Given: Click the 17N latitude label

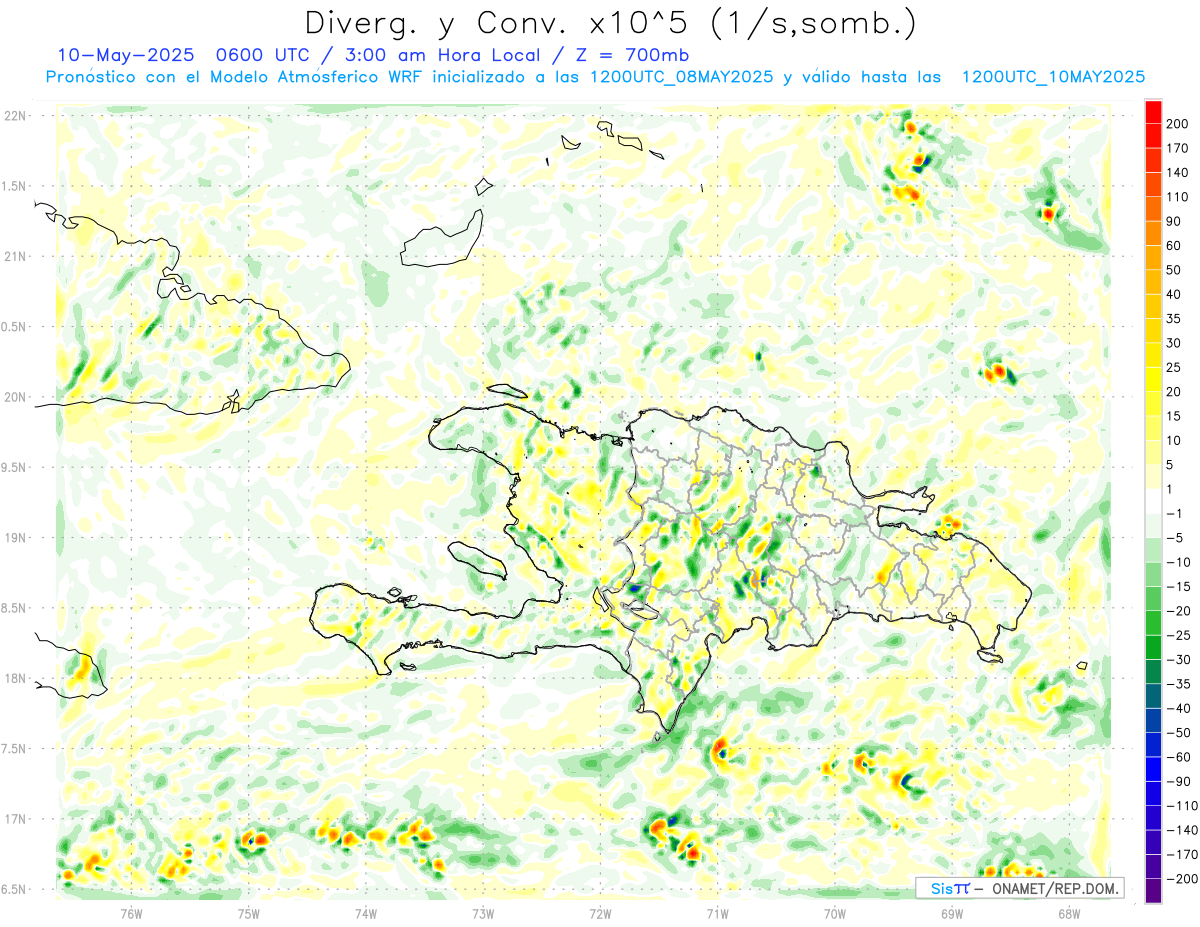Looking at the screenshot, I should (15, 819).
